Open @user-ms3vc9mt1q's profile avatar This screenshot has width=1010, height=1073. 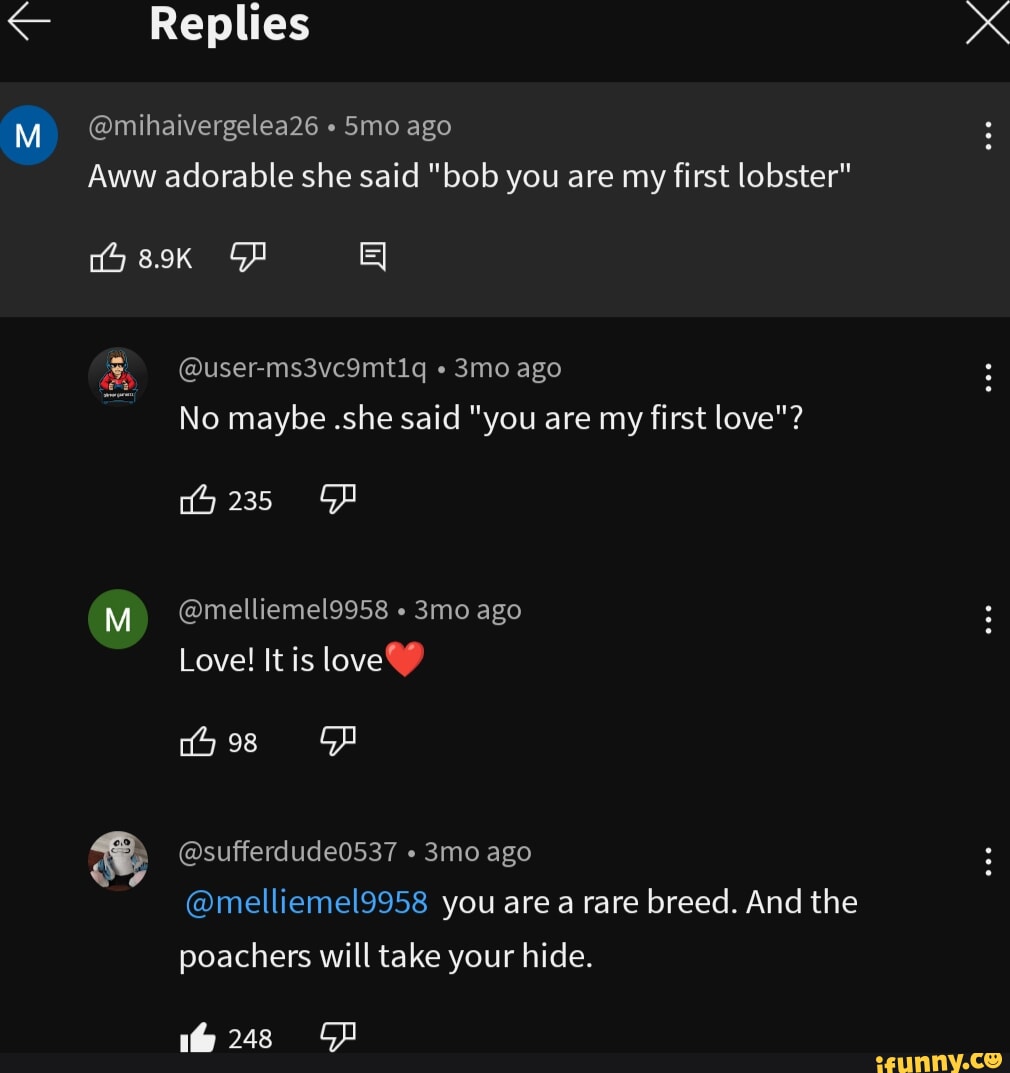[x=118, y=377]
